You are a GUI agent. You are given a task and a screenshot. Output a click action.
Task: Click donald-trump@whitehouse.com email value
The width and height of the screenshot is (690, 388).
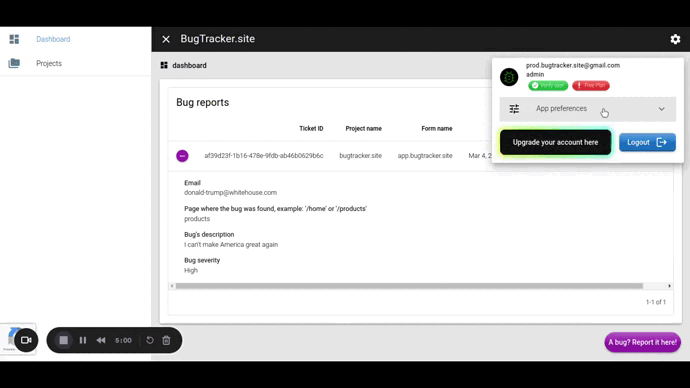pos(231,193)
